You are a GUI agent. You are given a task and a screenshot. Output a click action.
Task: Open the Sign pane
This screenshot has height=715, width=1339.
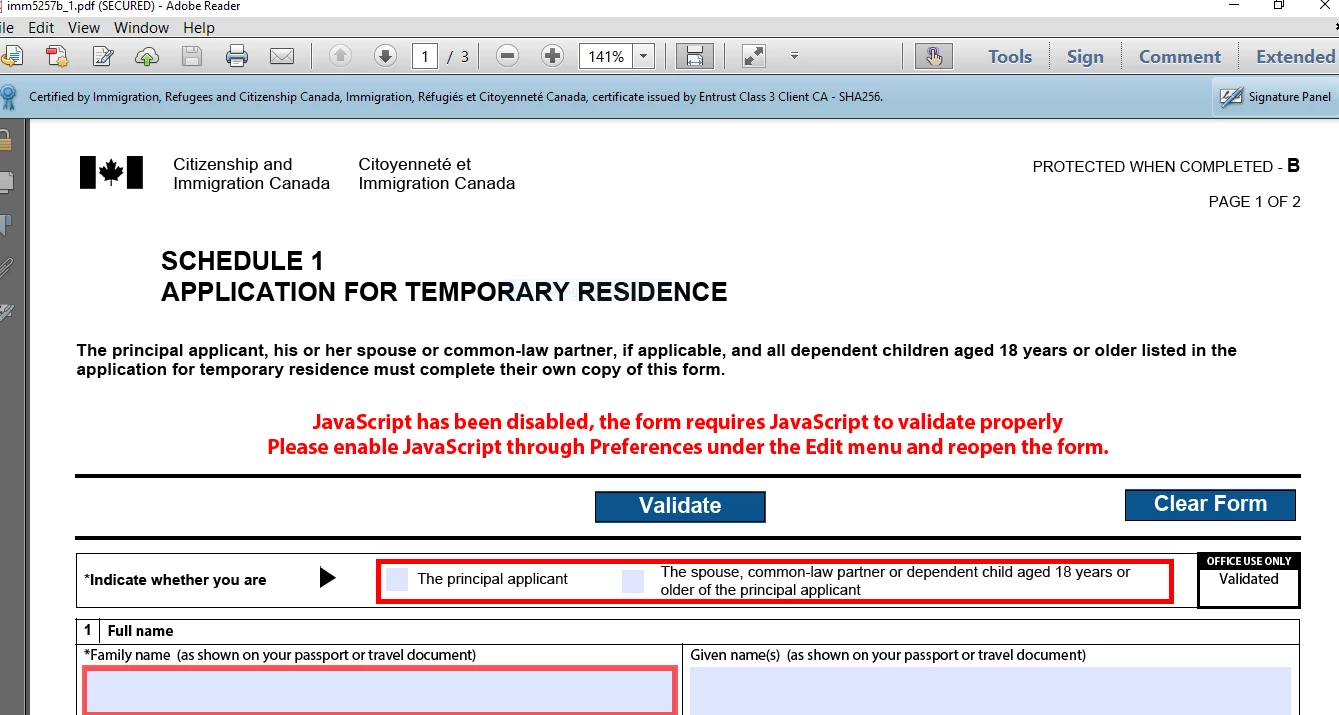pos(1085,56)
